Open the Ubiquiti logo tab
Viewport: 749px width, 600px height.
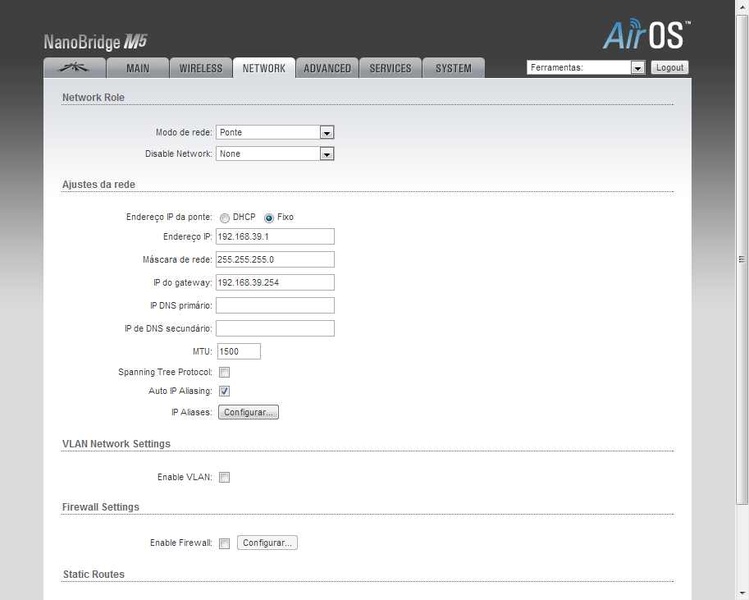[x=75, y=68]
